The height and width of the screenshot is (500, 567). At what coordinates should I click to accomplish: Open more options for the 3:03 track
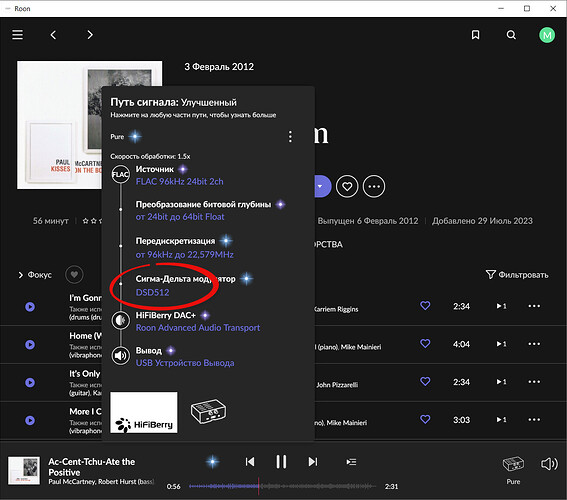tap(534, 420)
